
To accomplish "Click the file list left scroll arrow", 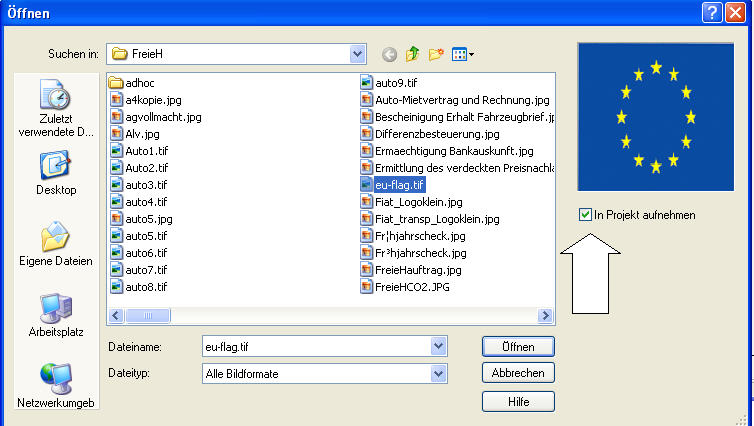I will point(116,315).
